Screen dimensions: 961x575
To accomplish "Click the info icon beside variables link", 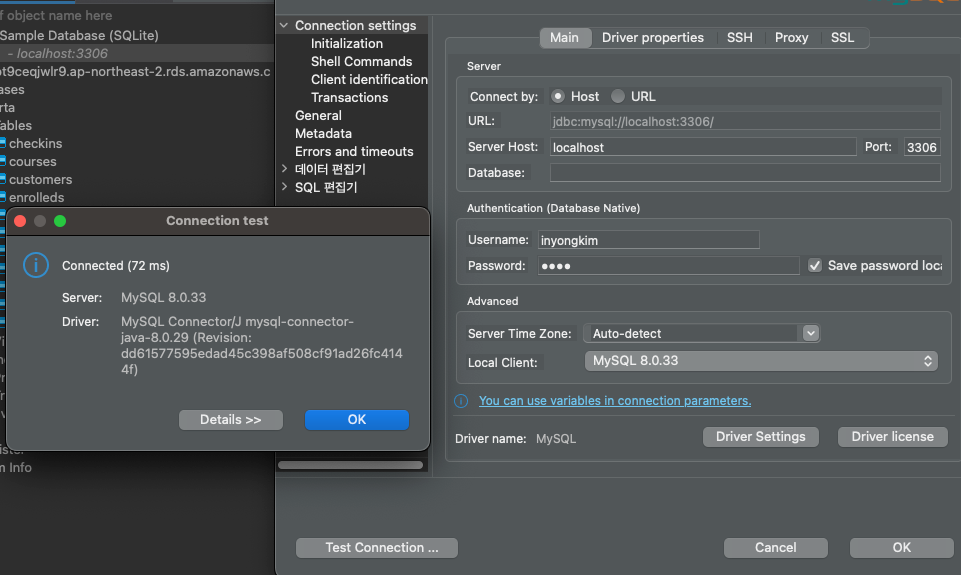I will pyautogui.click(x=461, y=401).
